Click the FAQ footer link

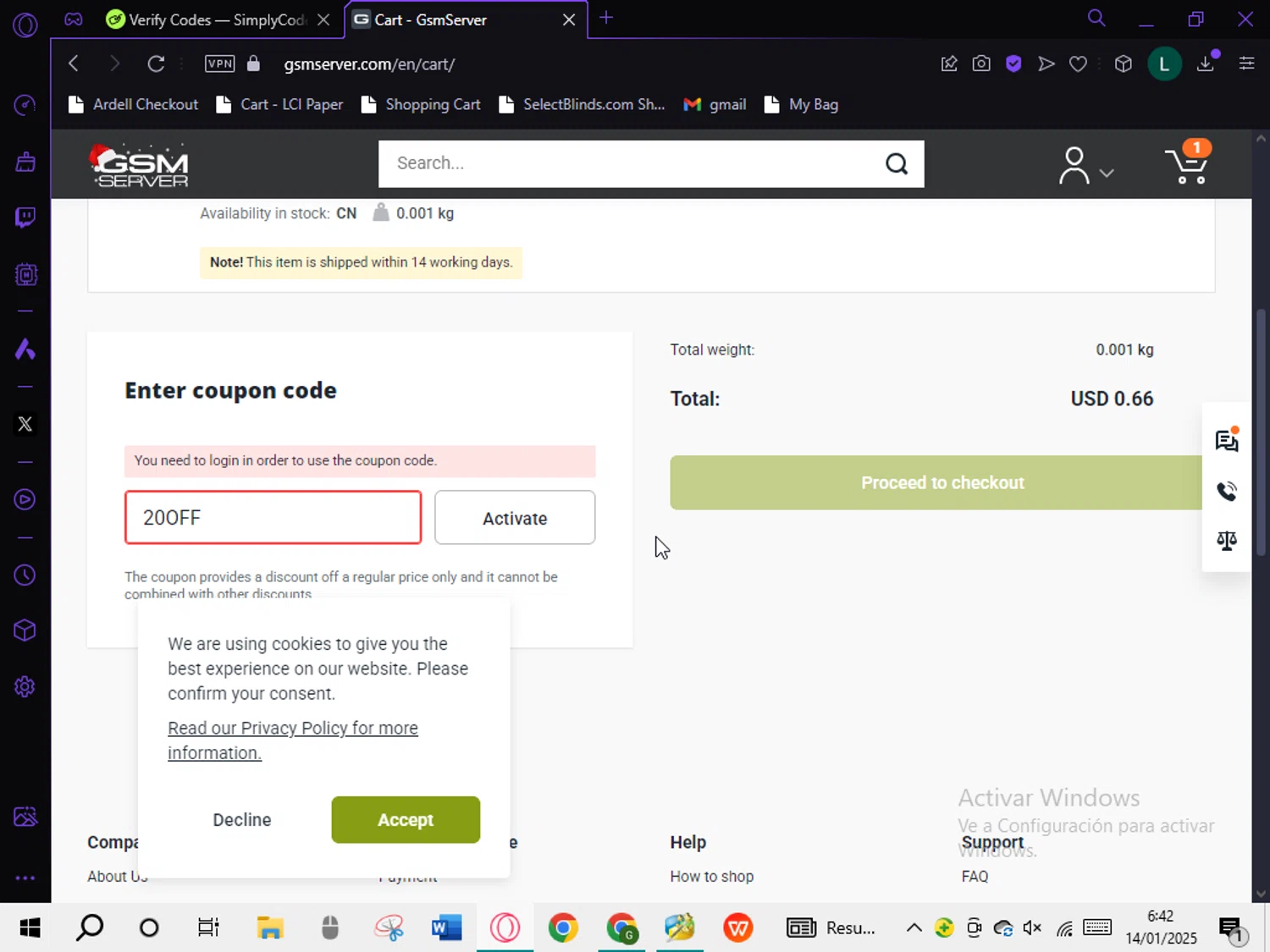(x=975, y=876)
